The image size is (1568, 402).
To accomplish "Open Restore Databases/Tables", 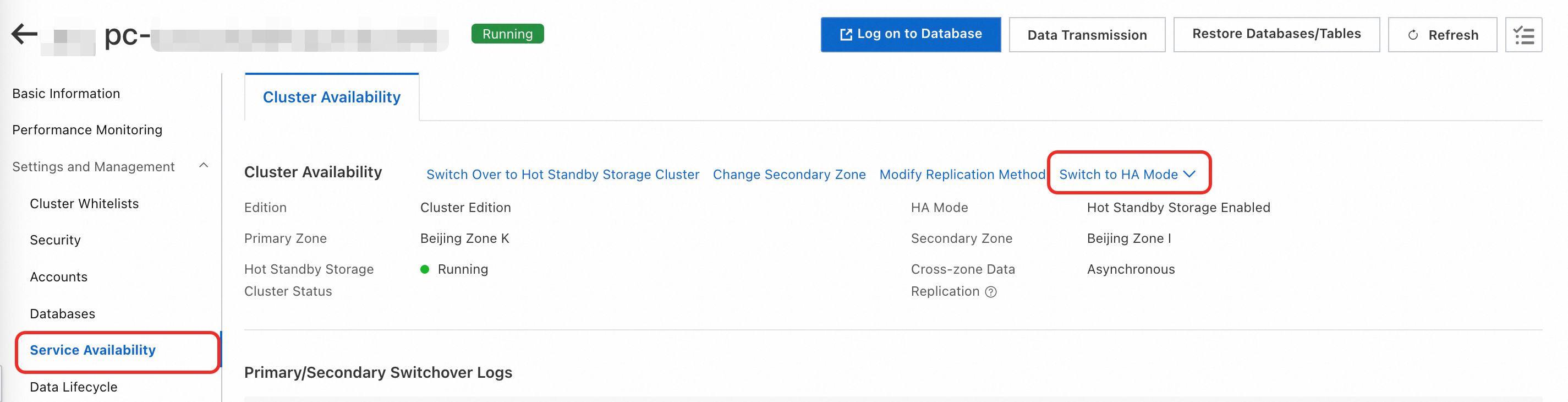I will 1276,34.
